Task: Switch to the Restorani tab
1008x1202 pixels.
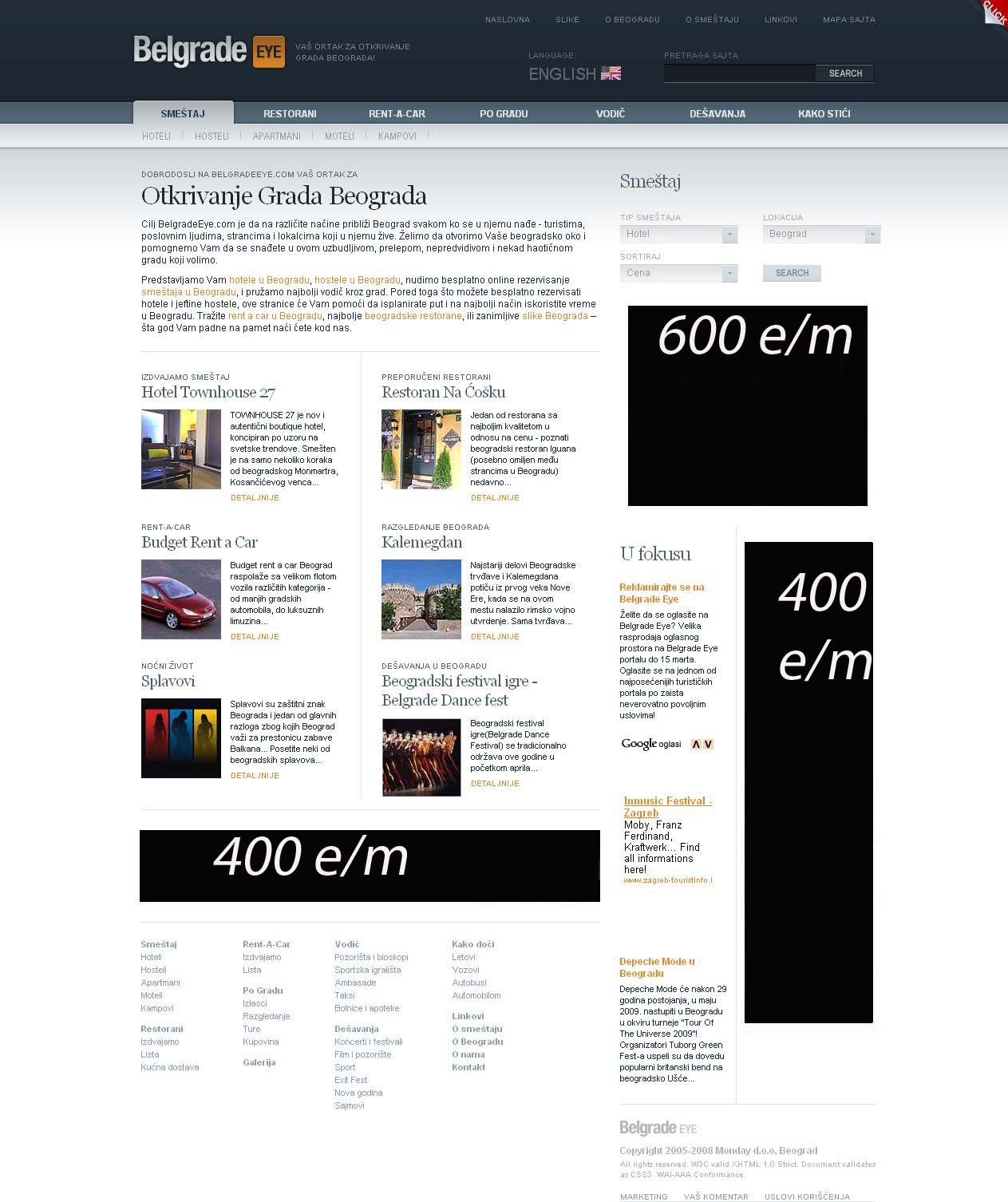Action: pos(290,113)
